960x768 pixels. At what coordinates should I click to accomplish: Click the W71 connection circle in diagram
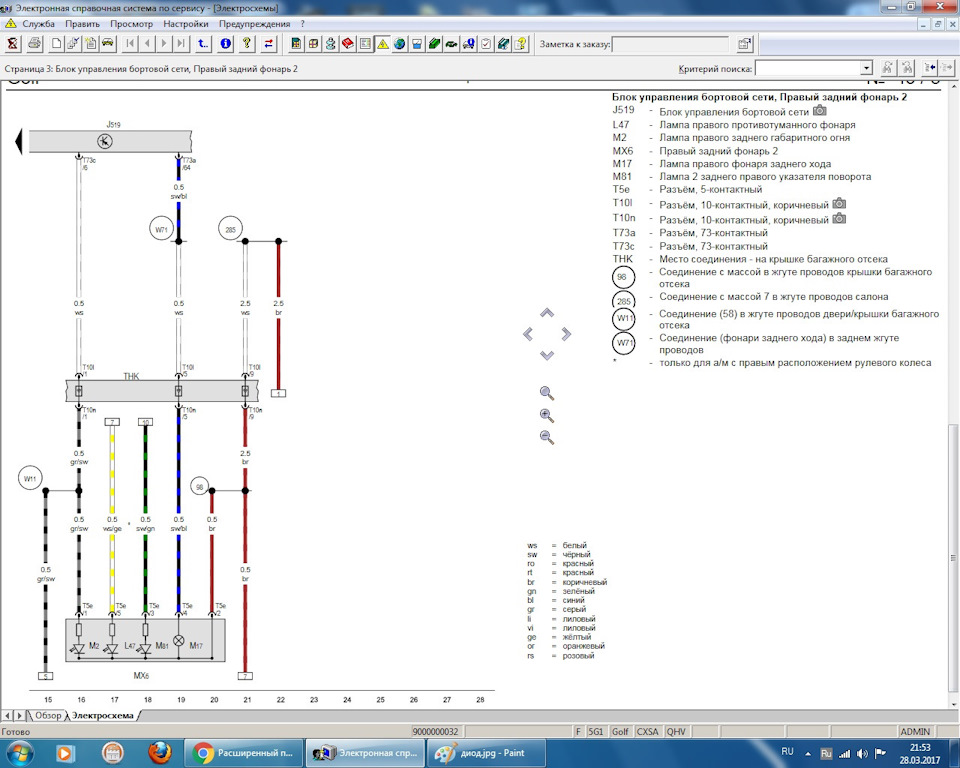(161, 230)
